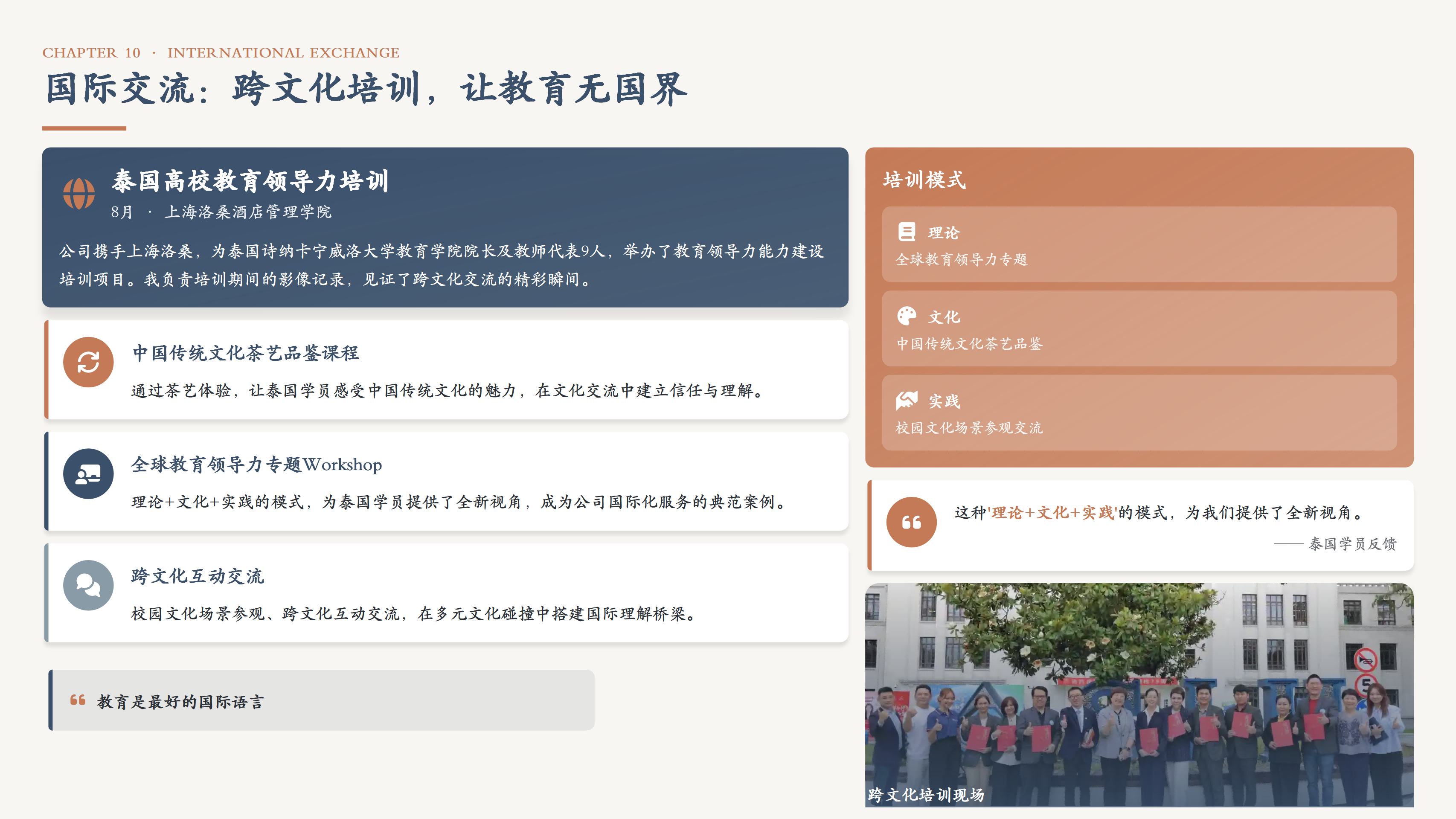Click the 全球教育领导力专题Workshop heading
1456x819 pixels.
pos(256,465)
